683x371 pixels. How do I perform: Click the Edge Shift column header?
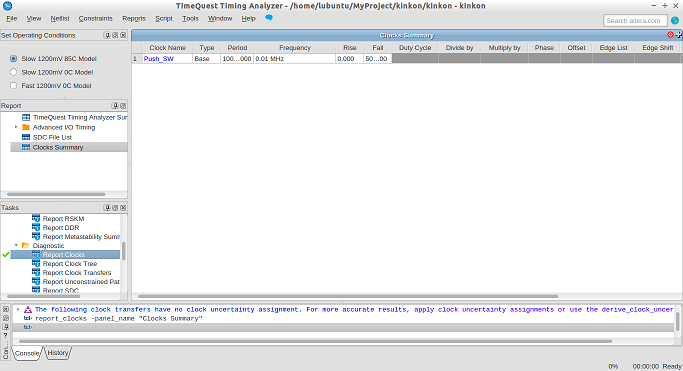tap(658, 48)
